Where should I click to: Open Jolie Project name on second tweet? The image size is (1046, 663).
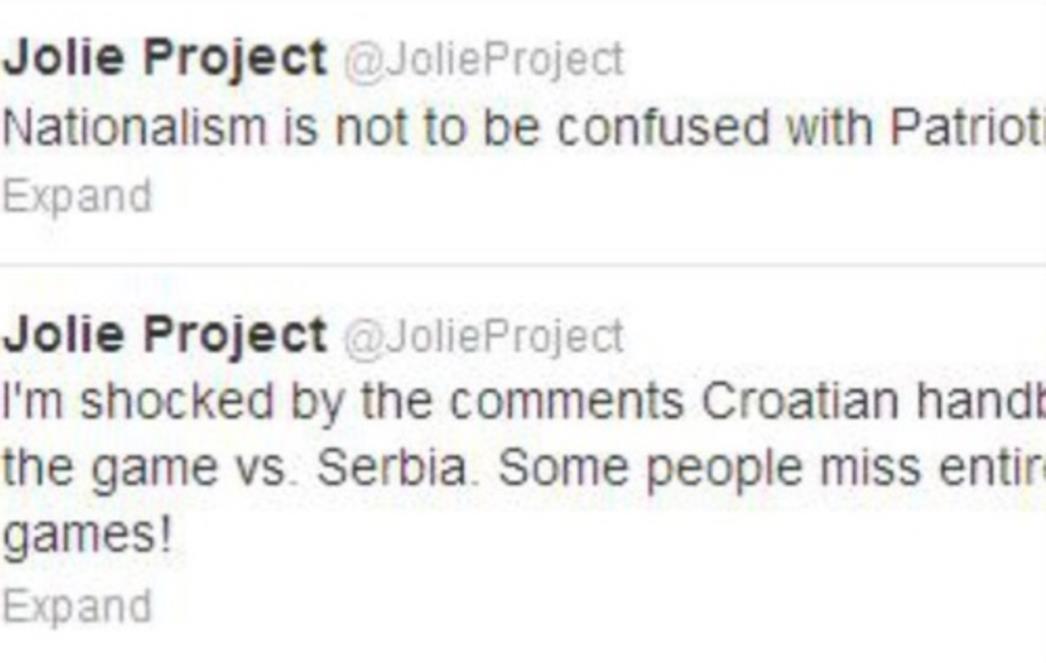click(x=165, y=336)
